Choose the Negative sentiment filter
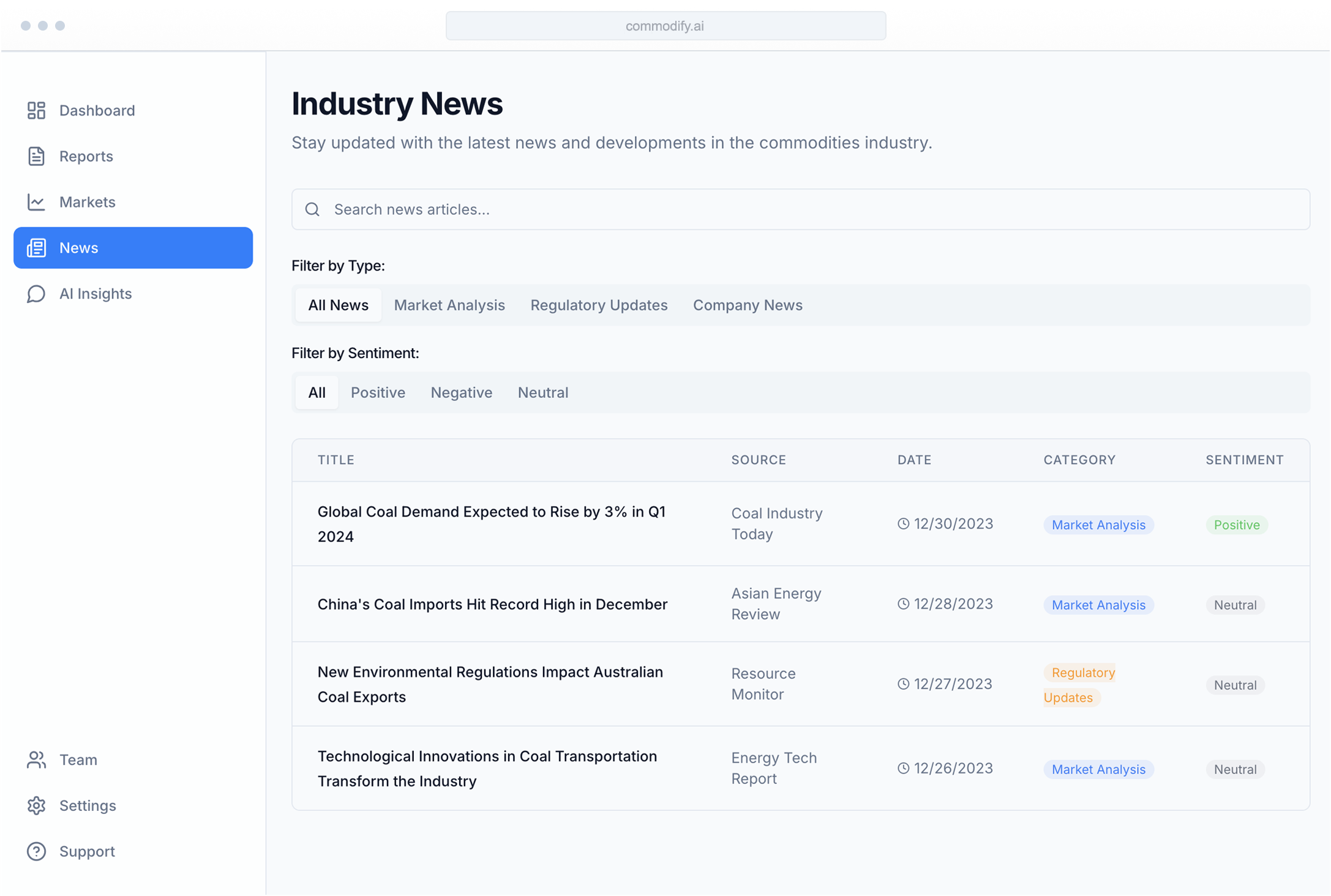 coord(461,392)
